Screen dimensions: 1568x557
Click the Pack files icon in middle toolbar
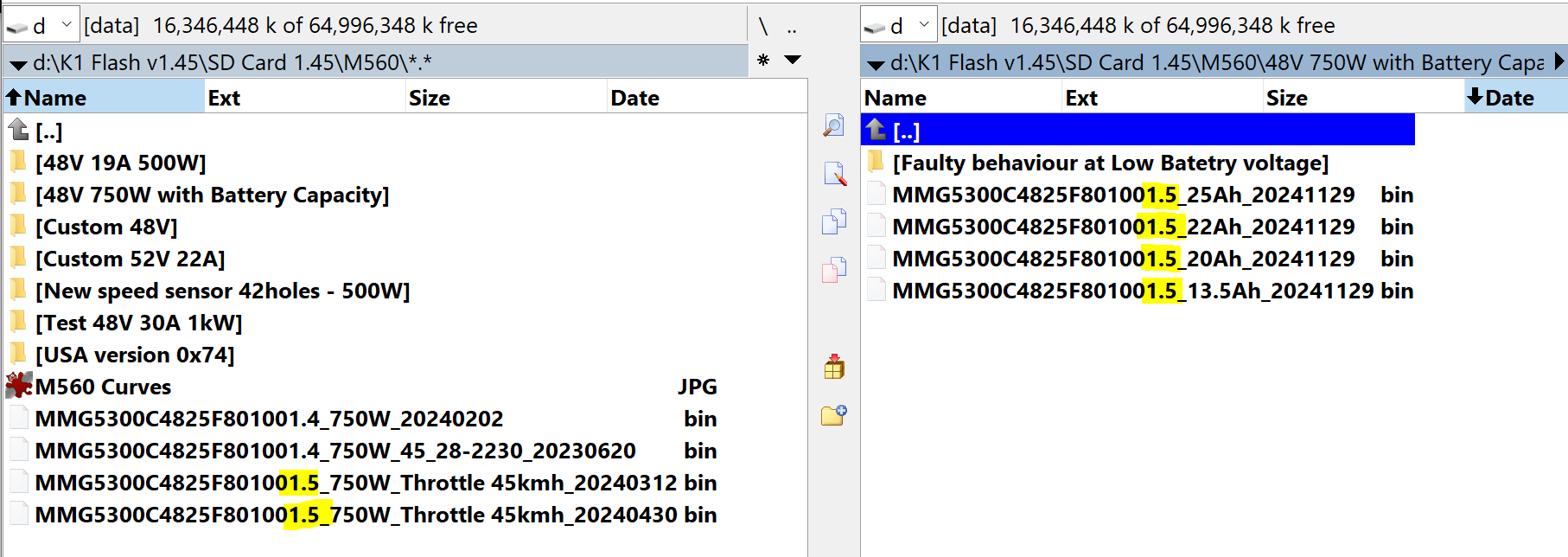833,367
